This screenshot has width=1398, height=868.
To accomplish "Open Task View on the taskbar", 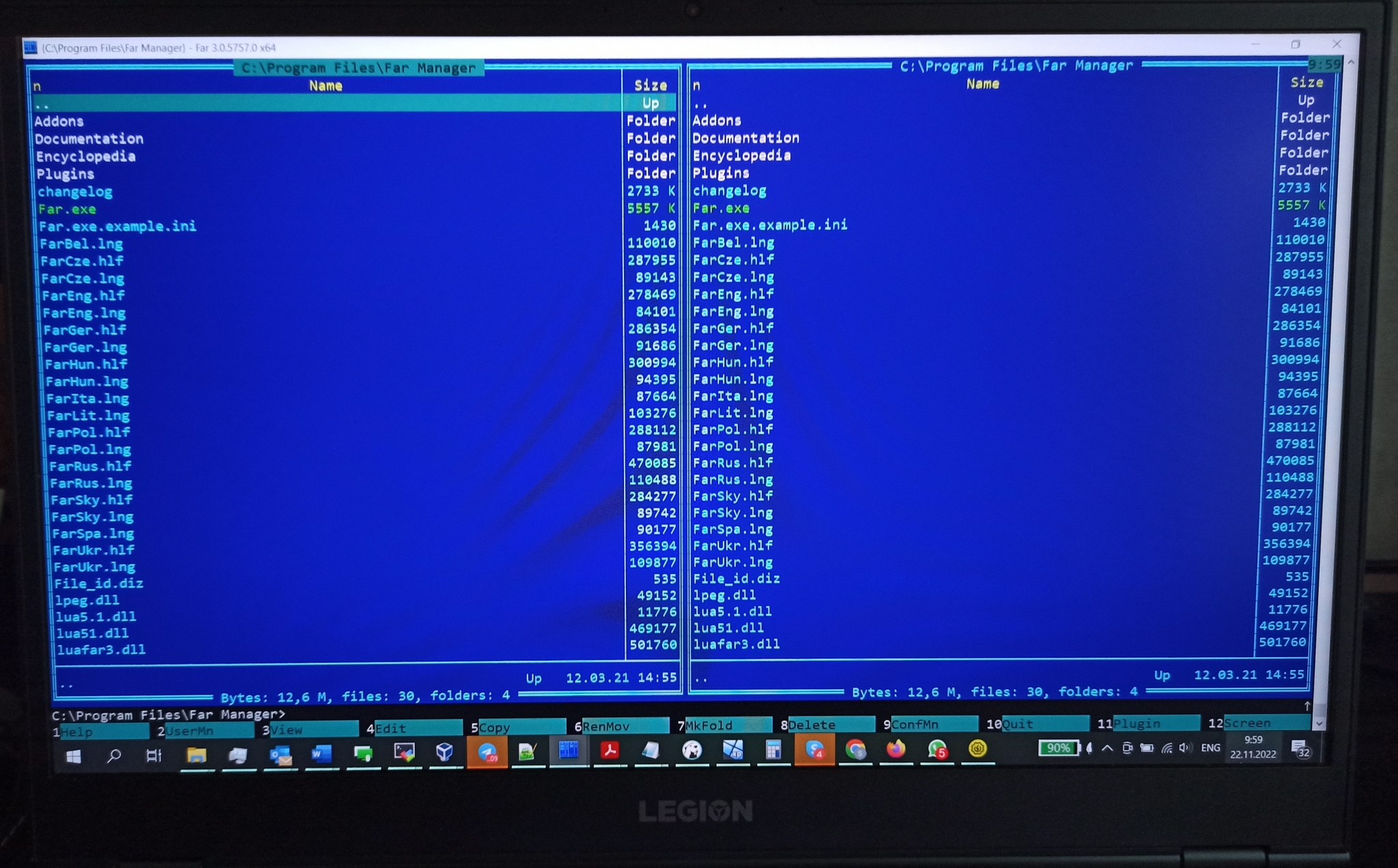I will click(154, 755).
